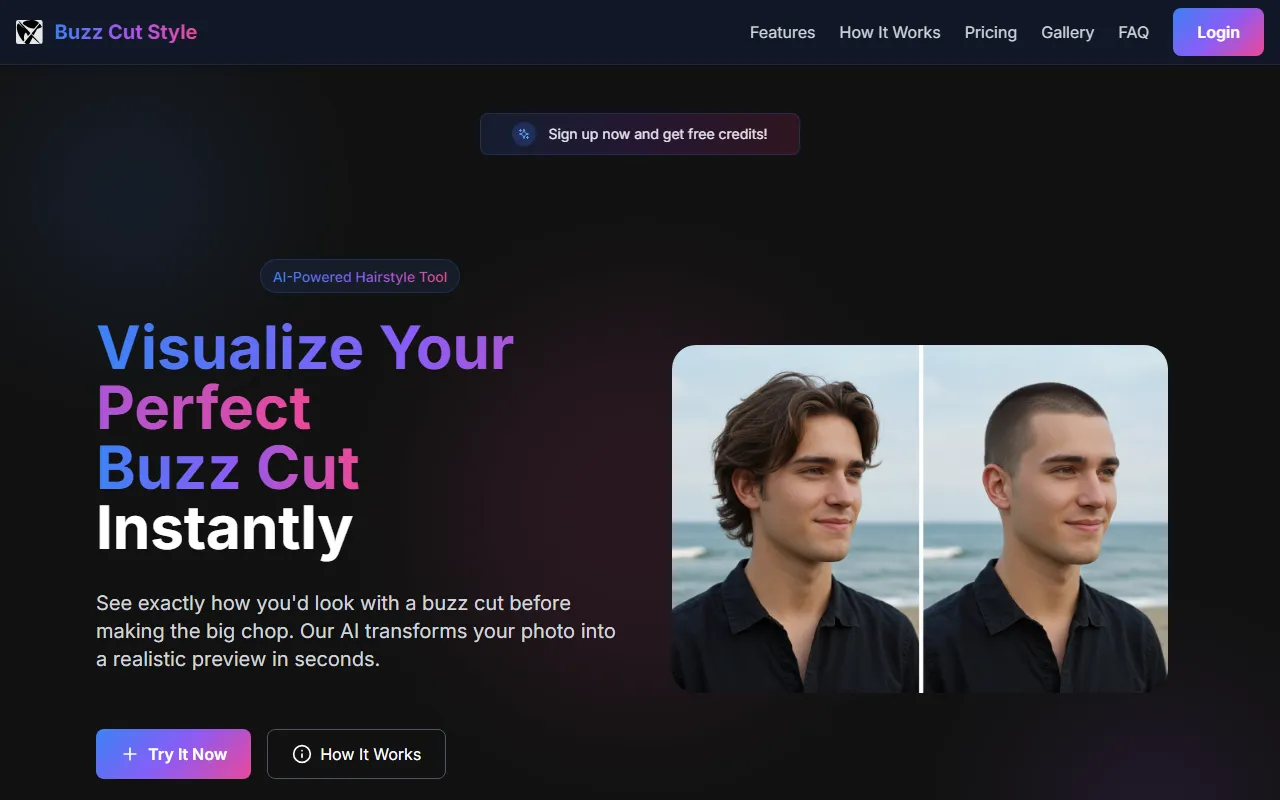Click the AI-Powered Hairstyle Tool badge
Viewport: 1280px width, 800px height.
[360, 277]
